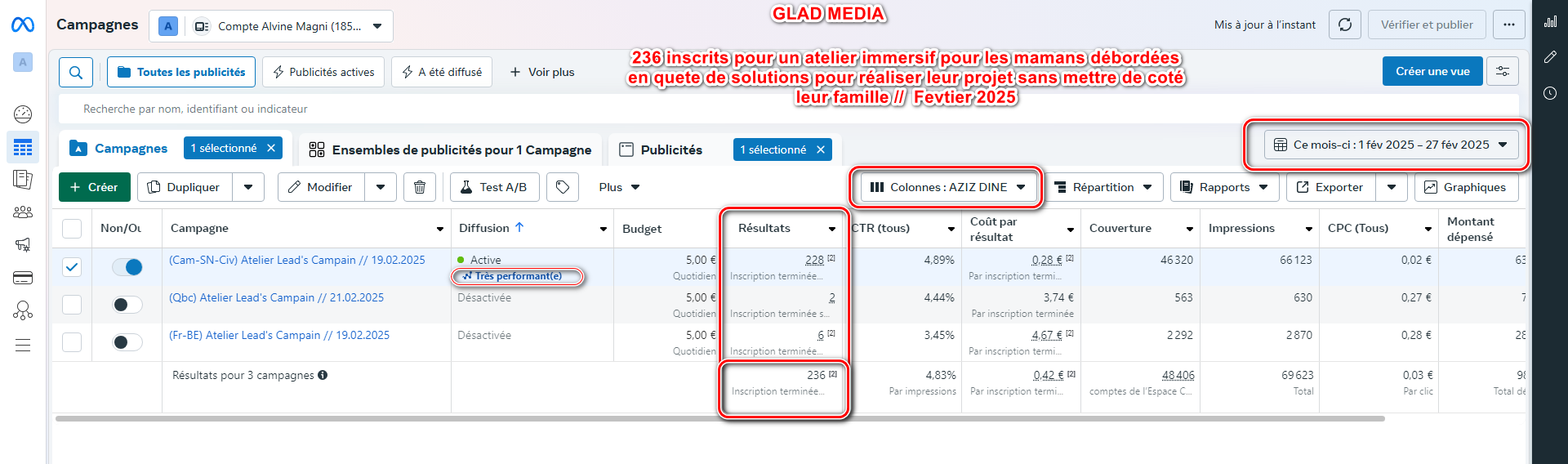Click the info icon next to Résultats pour 3 campagnes

coord(323,375)
